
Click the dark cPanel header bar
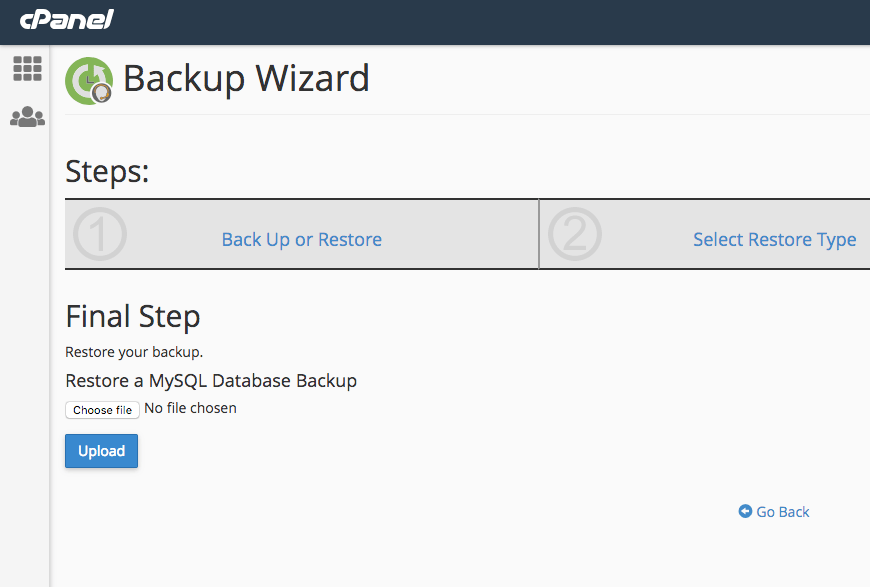pos(488,22)
